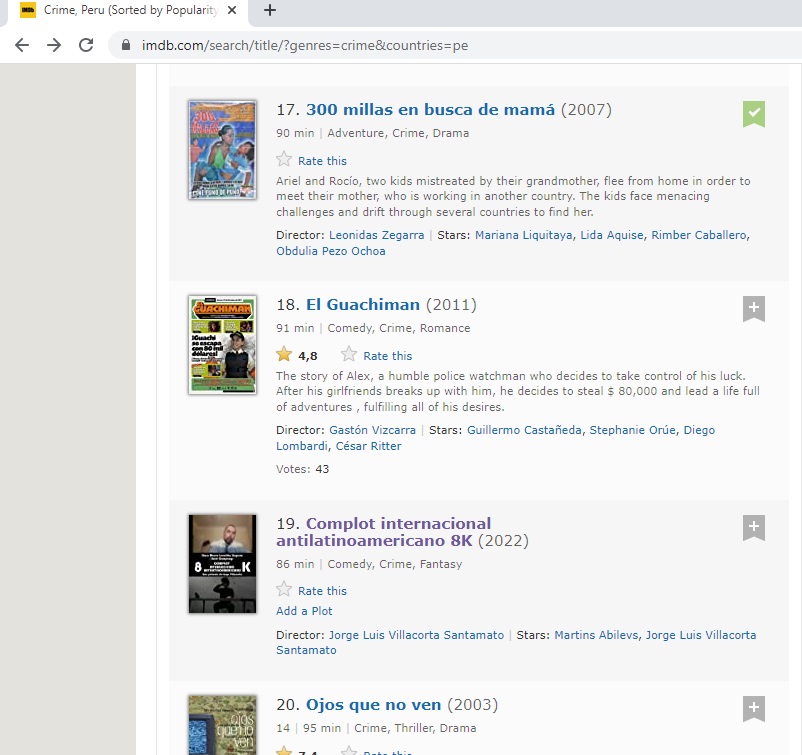This screenshot has height=755, width=802.
Task: Click Rate this for Complot internacional
Action: (x=322, y=591)
